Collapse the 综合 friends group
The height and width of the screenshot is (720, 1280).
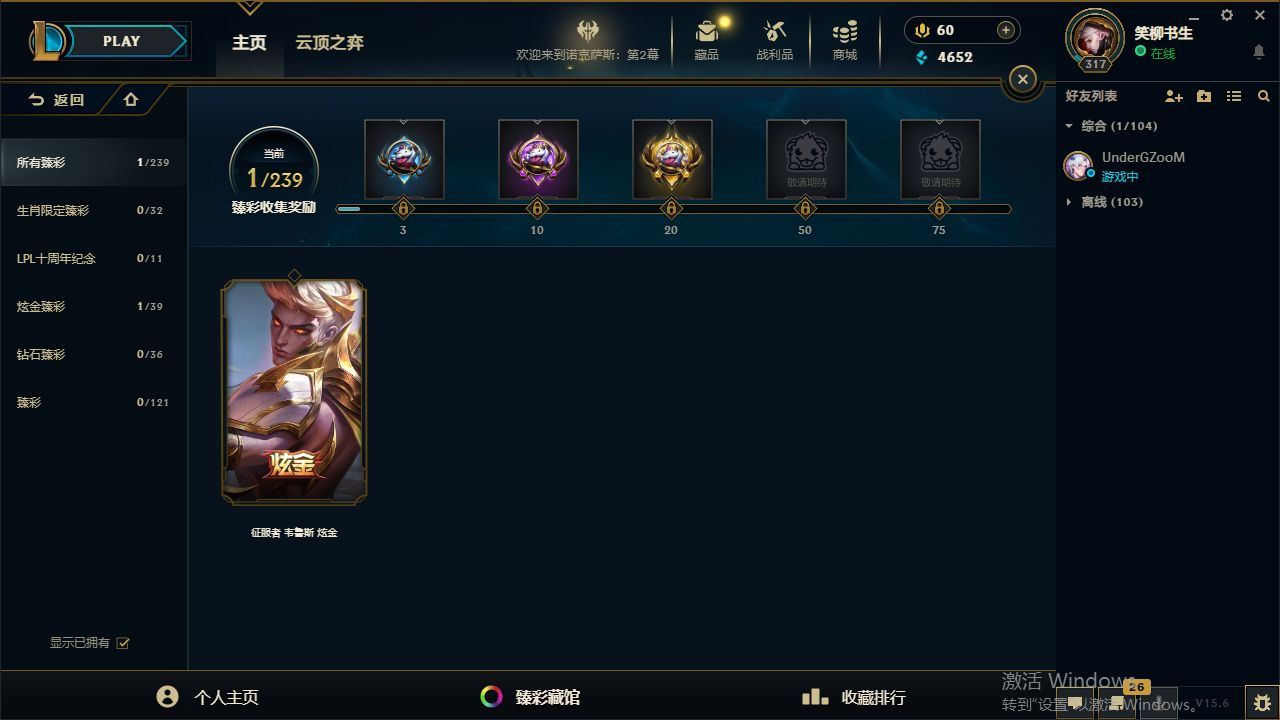(1069, 126)
